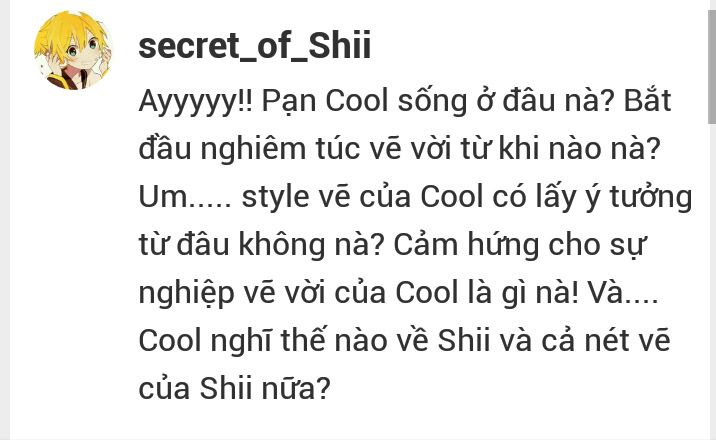The image size is (716, 440).
Task: Click the scrollbar thumb at right edge
Action: click(712, 66)
